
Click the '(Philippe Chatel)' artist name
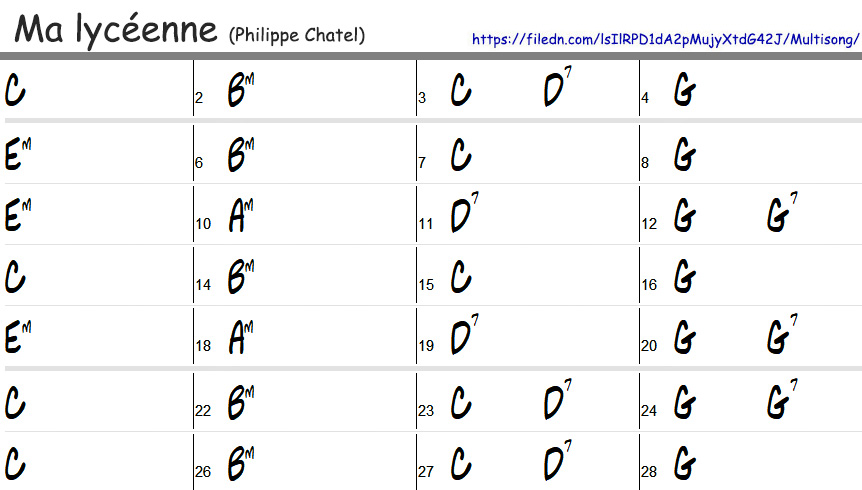(297, 35)
